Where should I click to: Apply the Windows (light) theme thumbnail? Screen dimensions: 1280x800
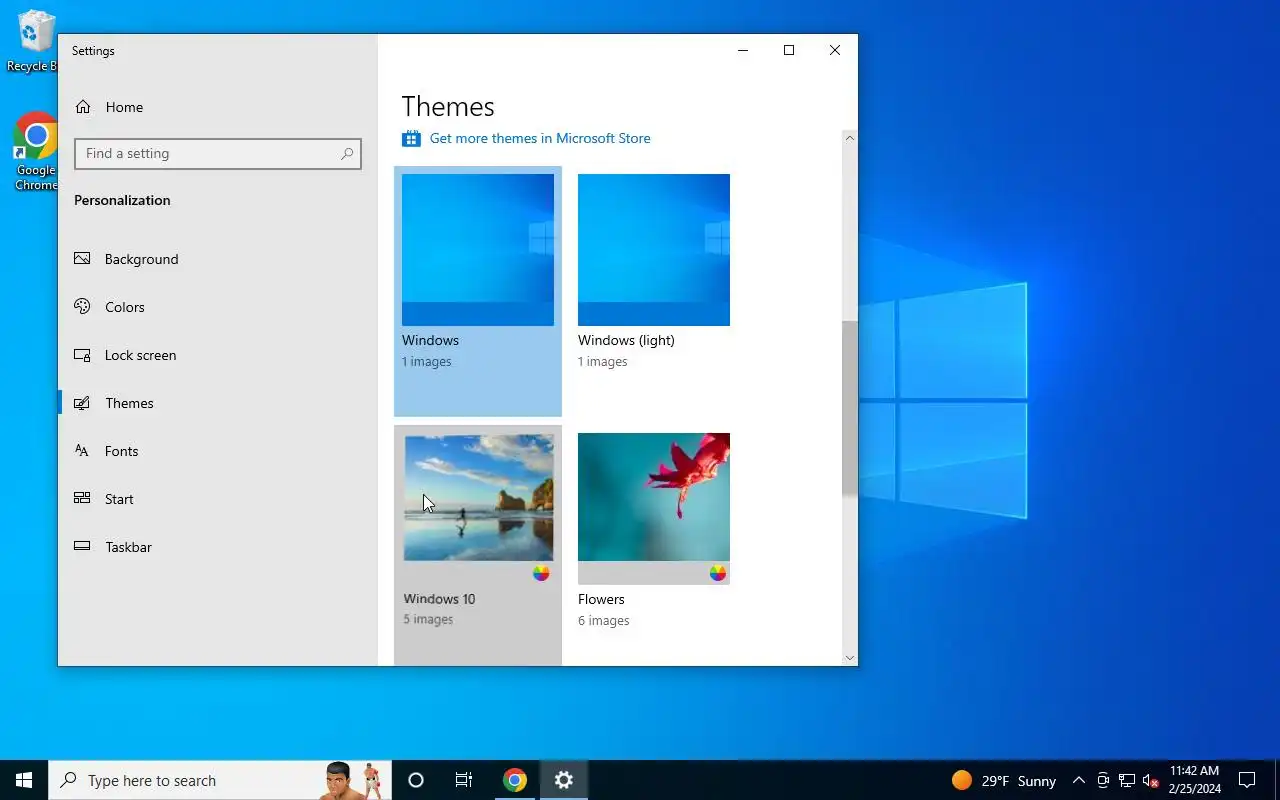(654, 250)
